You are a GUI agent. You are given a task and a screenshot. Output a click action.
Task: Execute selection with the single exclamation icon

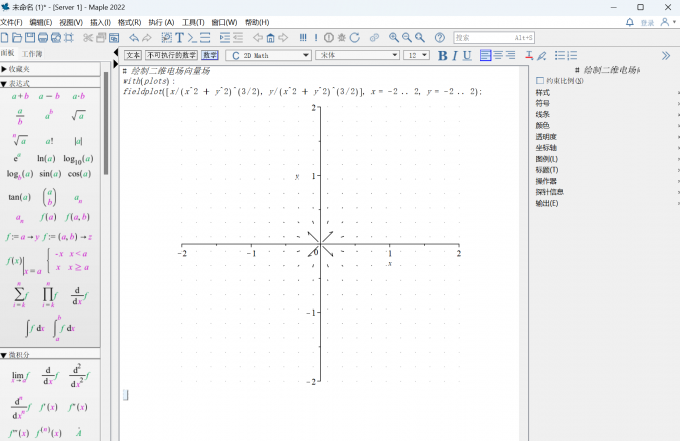[316, 38]
